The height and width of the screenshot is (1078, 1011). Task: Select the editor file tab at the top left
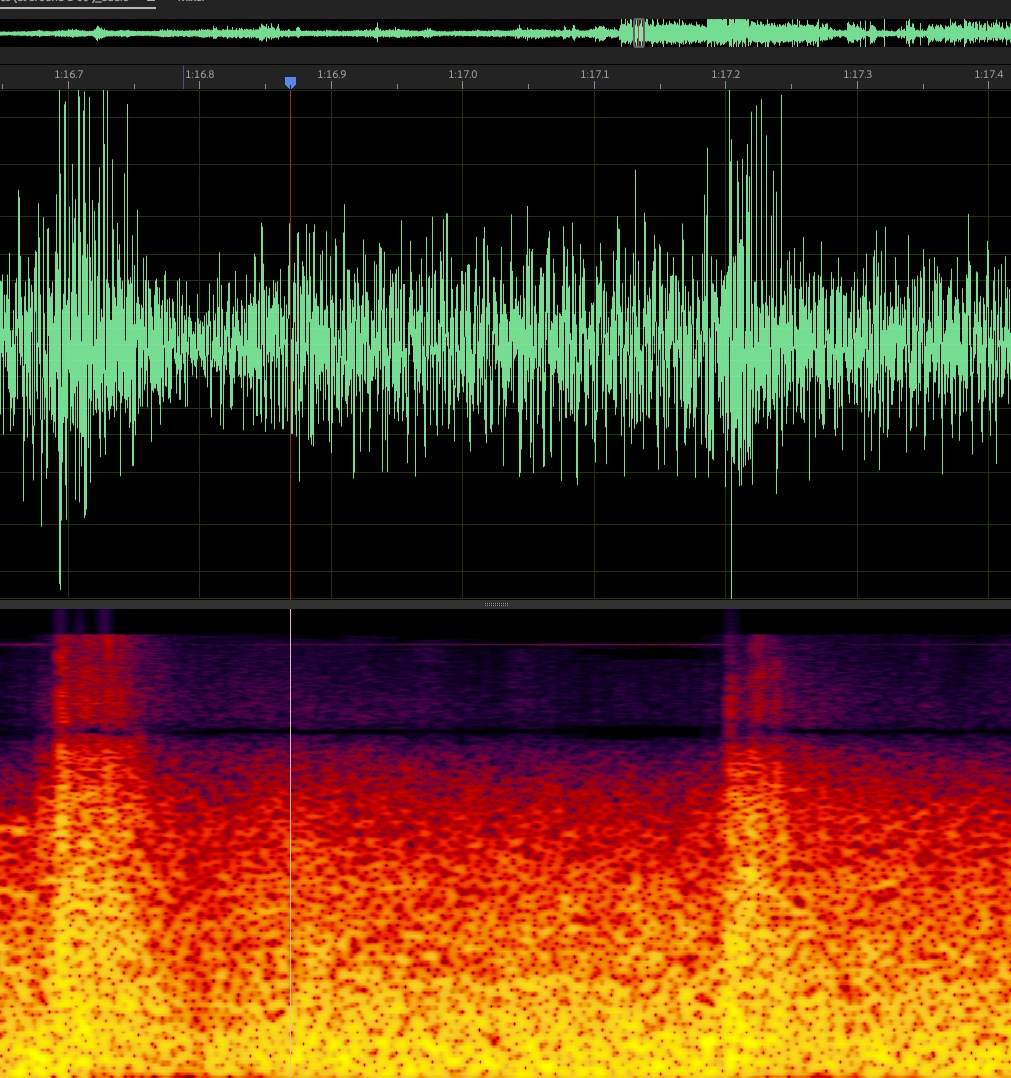[x=75, y=3]
